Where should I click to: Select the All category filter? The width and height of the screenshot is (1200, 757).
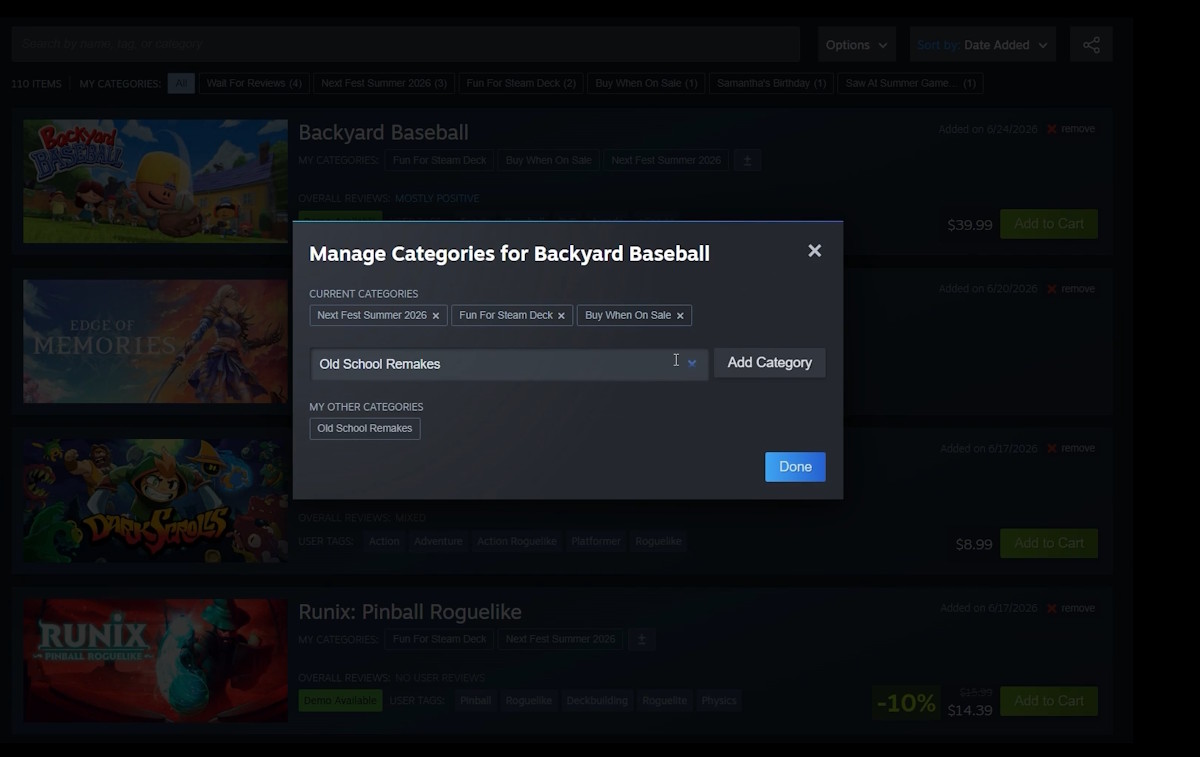pos(181,83)
